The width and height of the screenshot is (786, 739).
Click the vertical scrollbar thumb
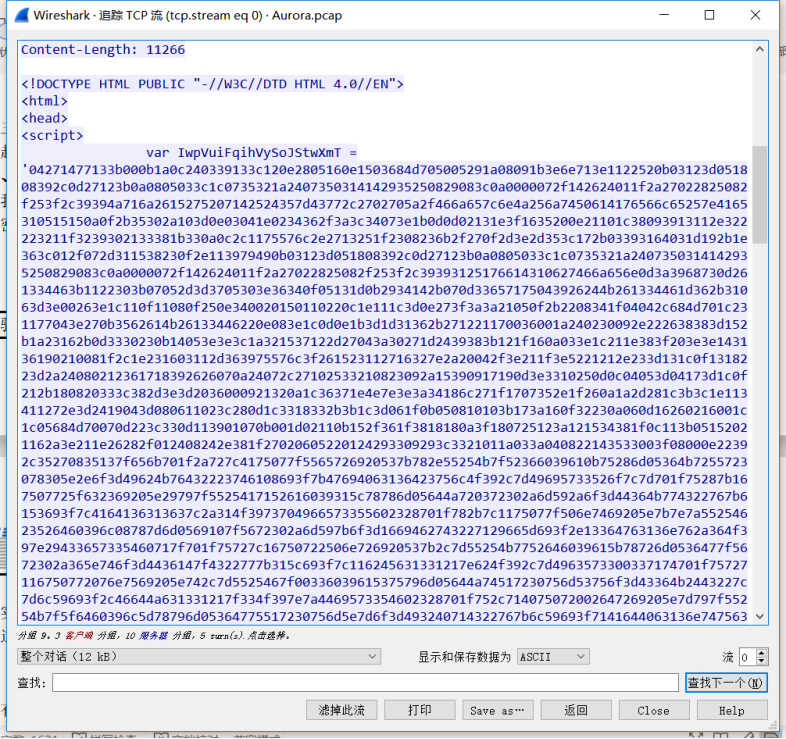click(x=759, y=195)
